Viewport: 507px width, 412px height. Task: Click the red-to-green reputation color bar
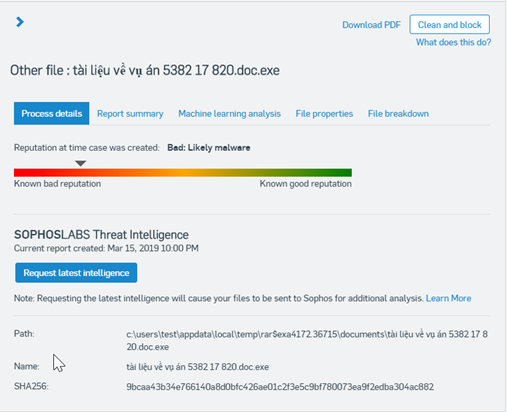[x=183, y=172]
